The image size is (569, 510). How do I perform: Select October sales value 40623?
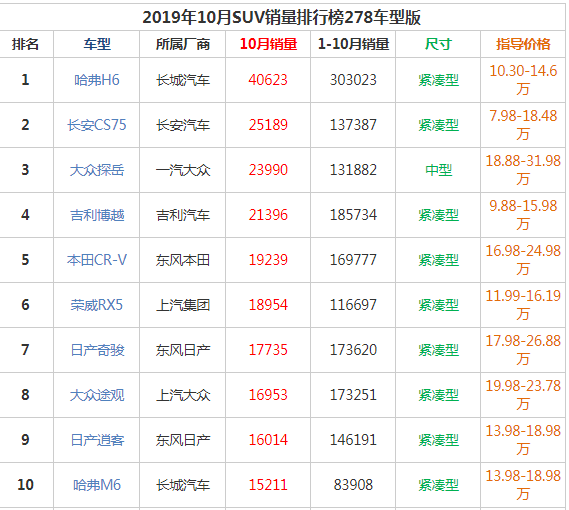coord(268,80)
